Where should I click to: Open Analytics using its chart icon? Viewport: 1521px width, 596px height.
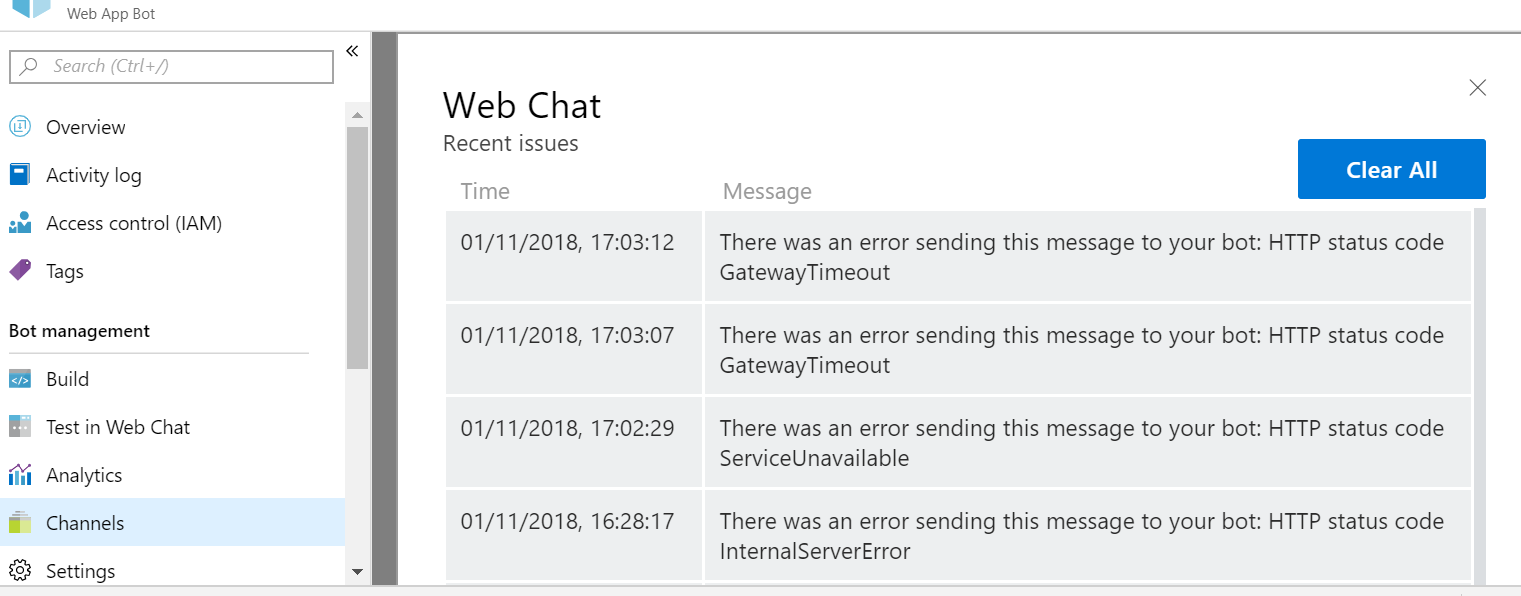point(22,475)
